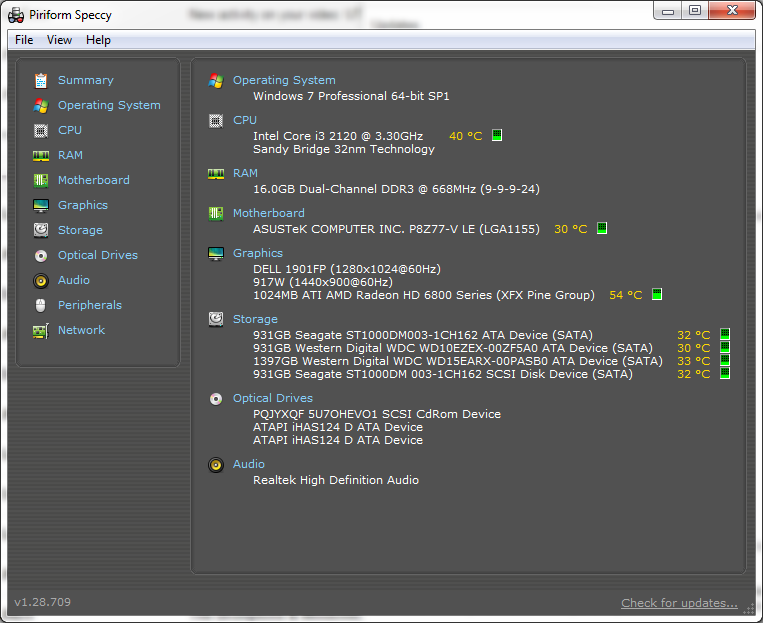The width and height of the screenshot is (763, 623).
Task: Click temperature indicator for WD15EARX drive
Action: [725, 360]
